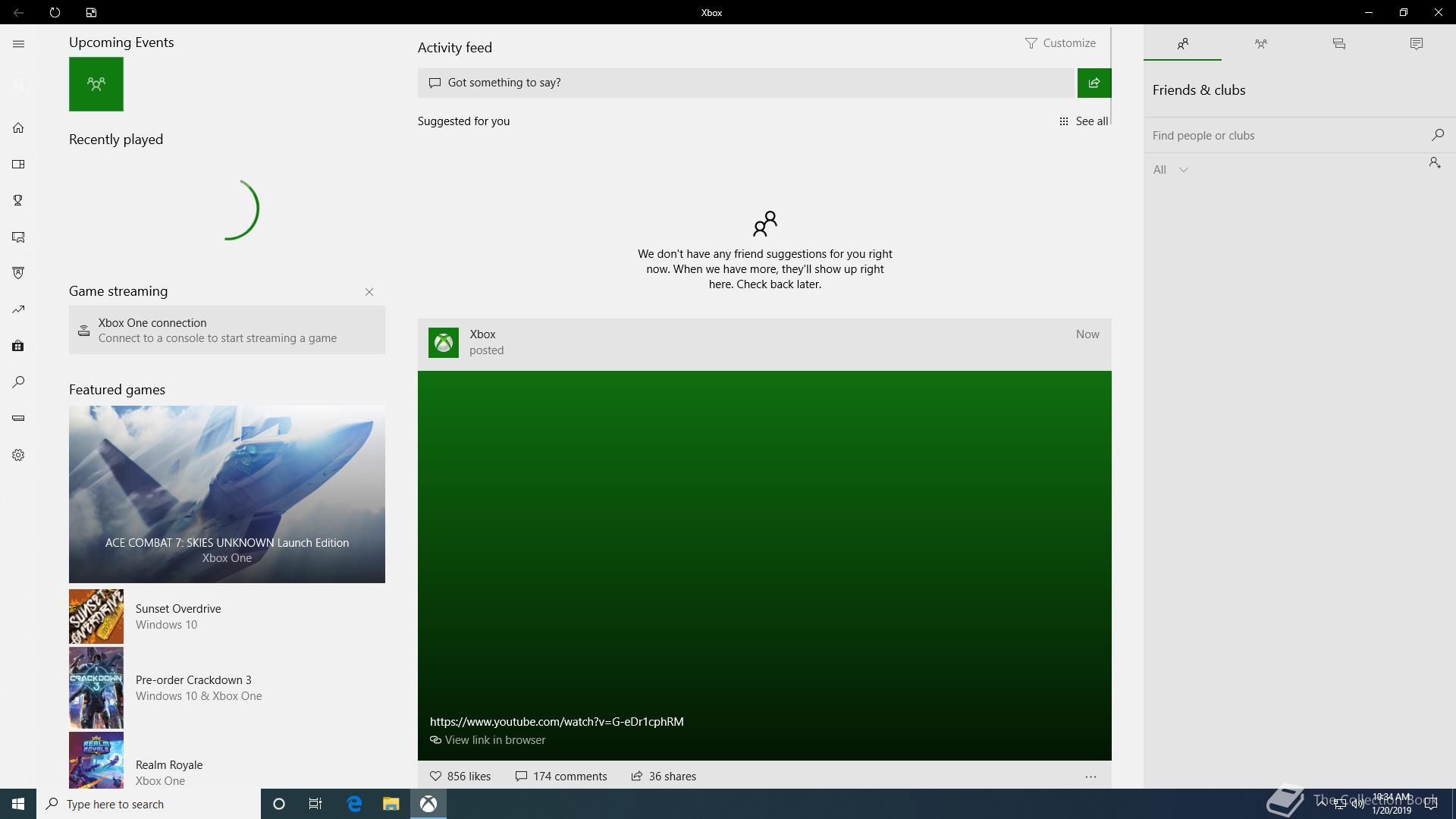The width and height of the screenshot is (1456, 819).
Task: Click See all suggestions
Action: coord(1084,121)
